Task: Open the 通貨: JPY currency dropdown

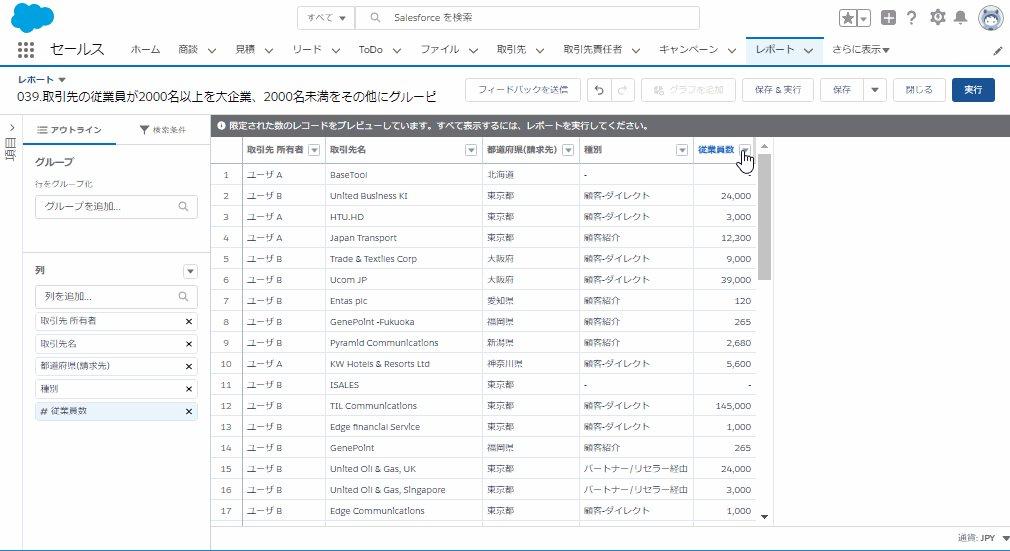Action: tap(983, 538)
